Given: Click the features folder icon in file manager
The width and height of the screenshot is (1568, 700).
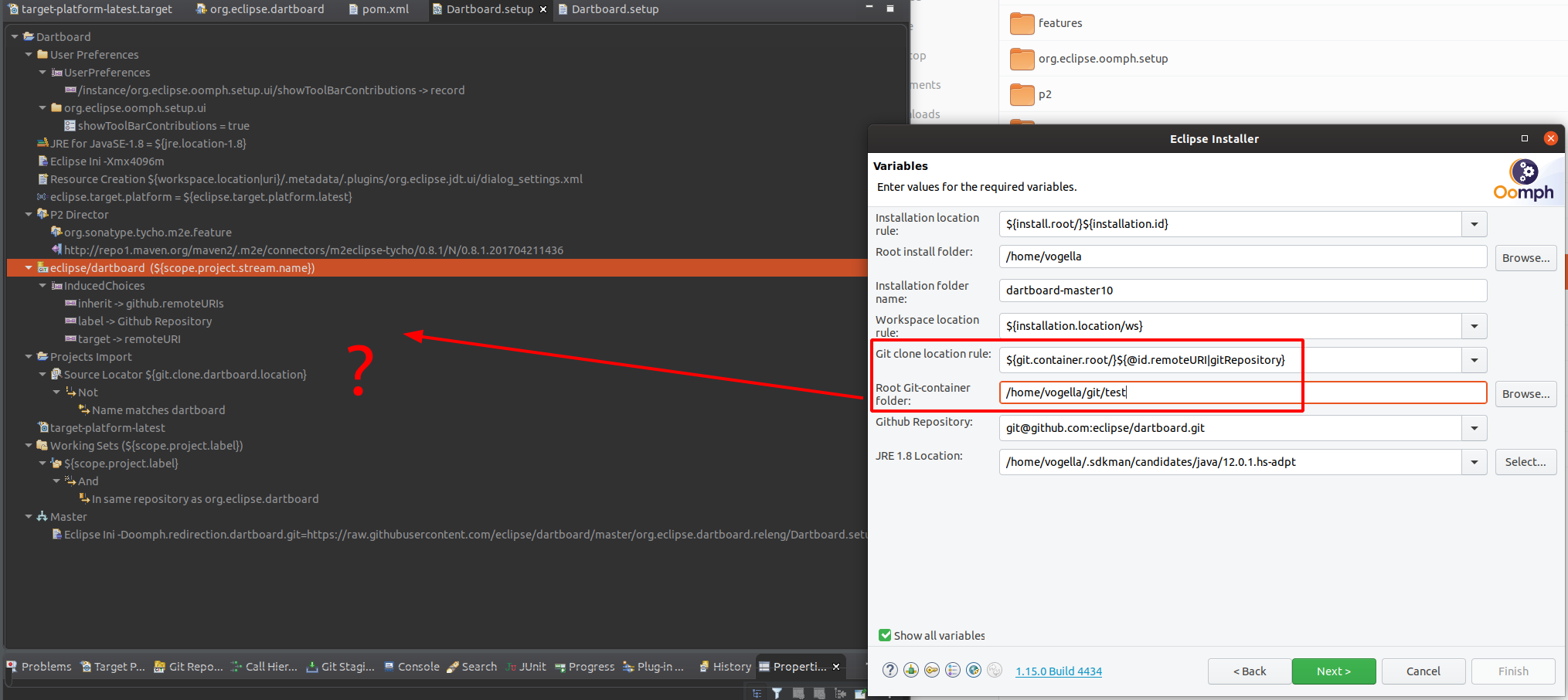Looking at the screenshot, I should click(x=1022, y=23).
